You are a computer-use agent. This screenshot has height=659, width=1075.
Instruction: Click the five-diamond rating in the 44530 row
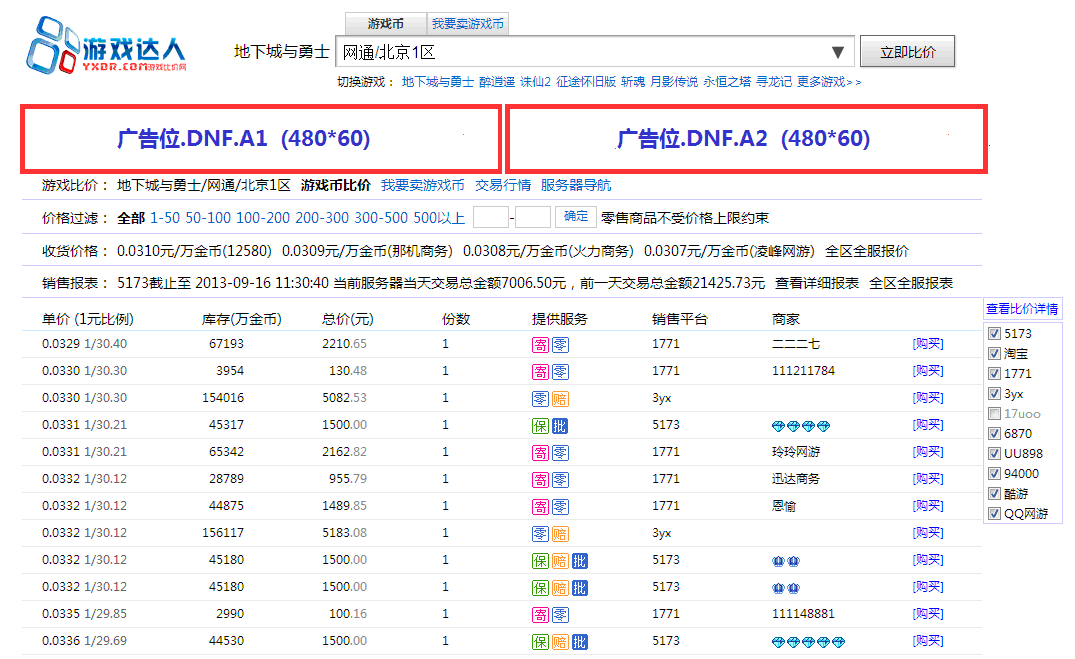tap(808, 643)
